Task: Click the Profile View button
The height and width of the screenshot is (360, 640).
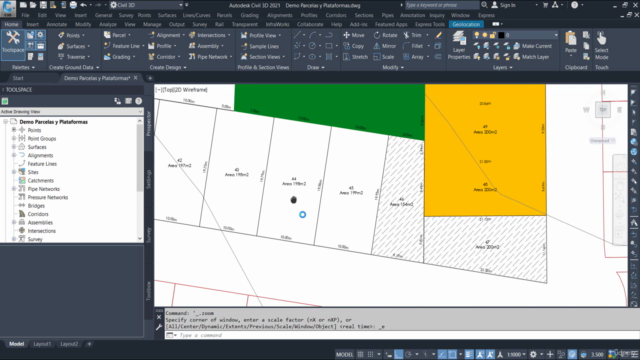Action: (x=260, y=35)
